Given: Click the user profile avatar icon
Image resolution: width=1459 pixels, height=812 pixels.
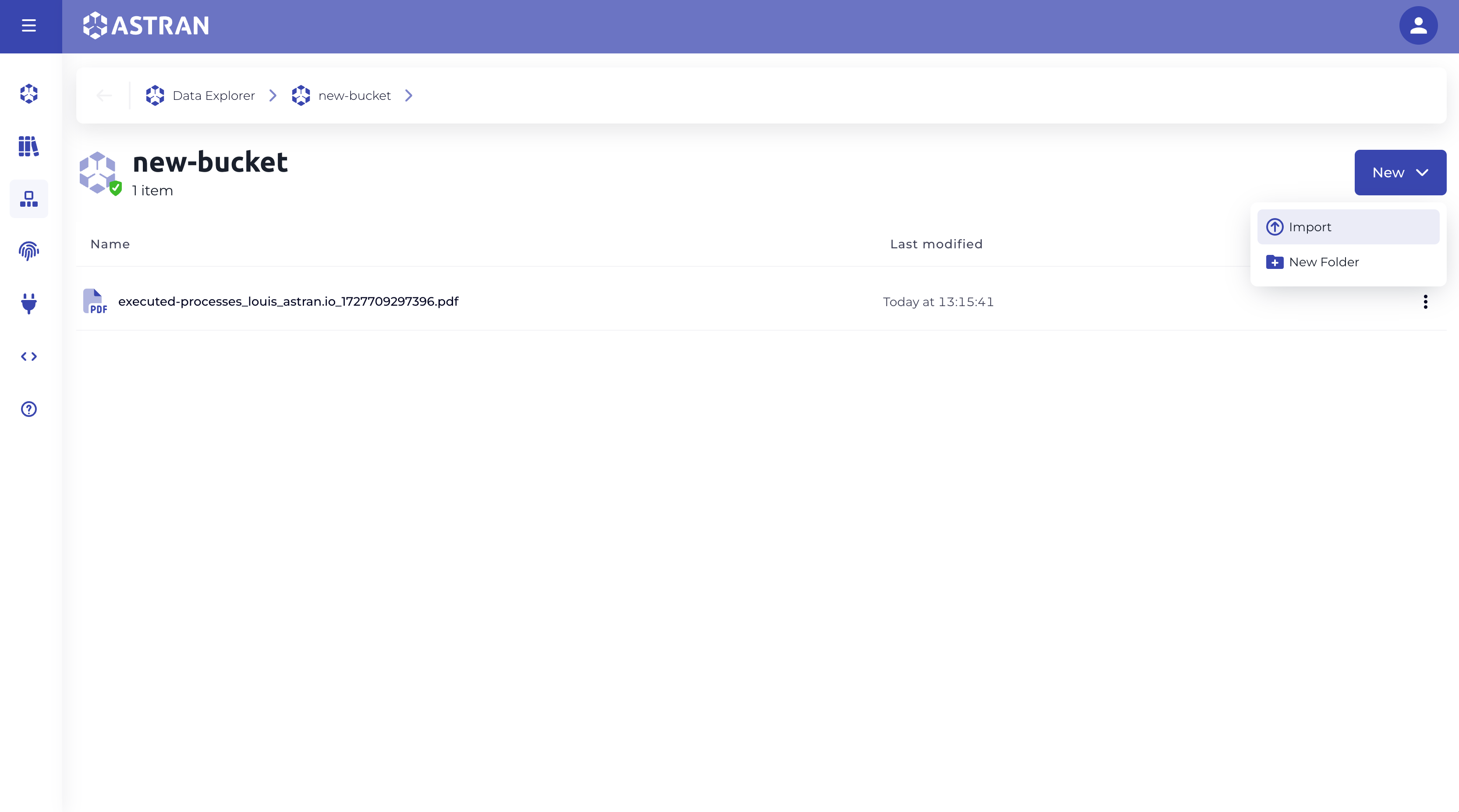Looking at the screenshot, I should click(x=1418, y=26).
